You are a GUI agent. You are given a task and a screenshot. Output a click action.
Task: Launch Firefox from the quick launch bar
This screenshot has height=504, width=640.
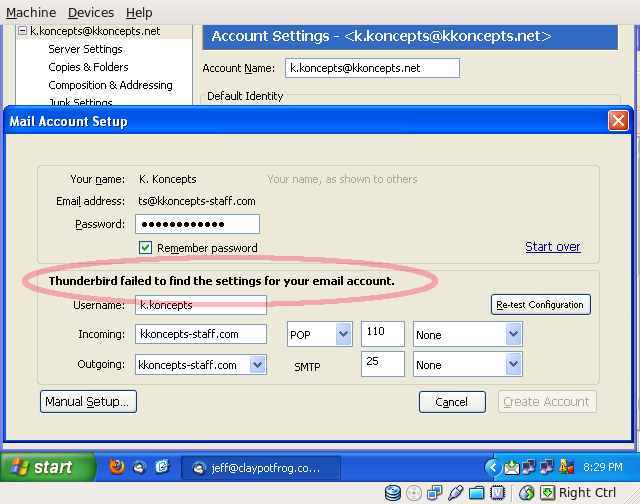[x=117, y=467]
